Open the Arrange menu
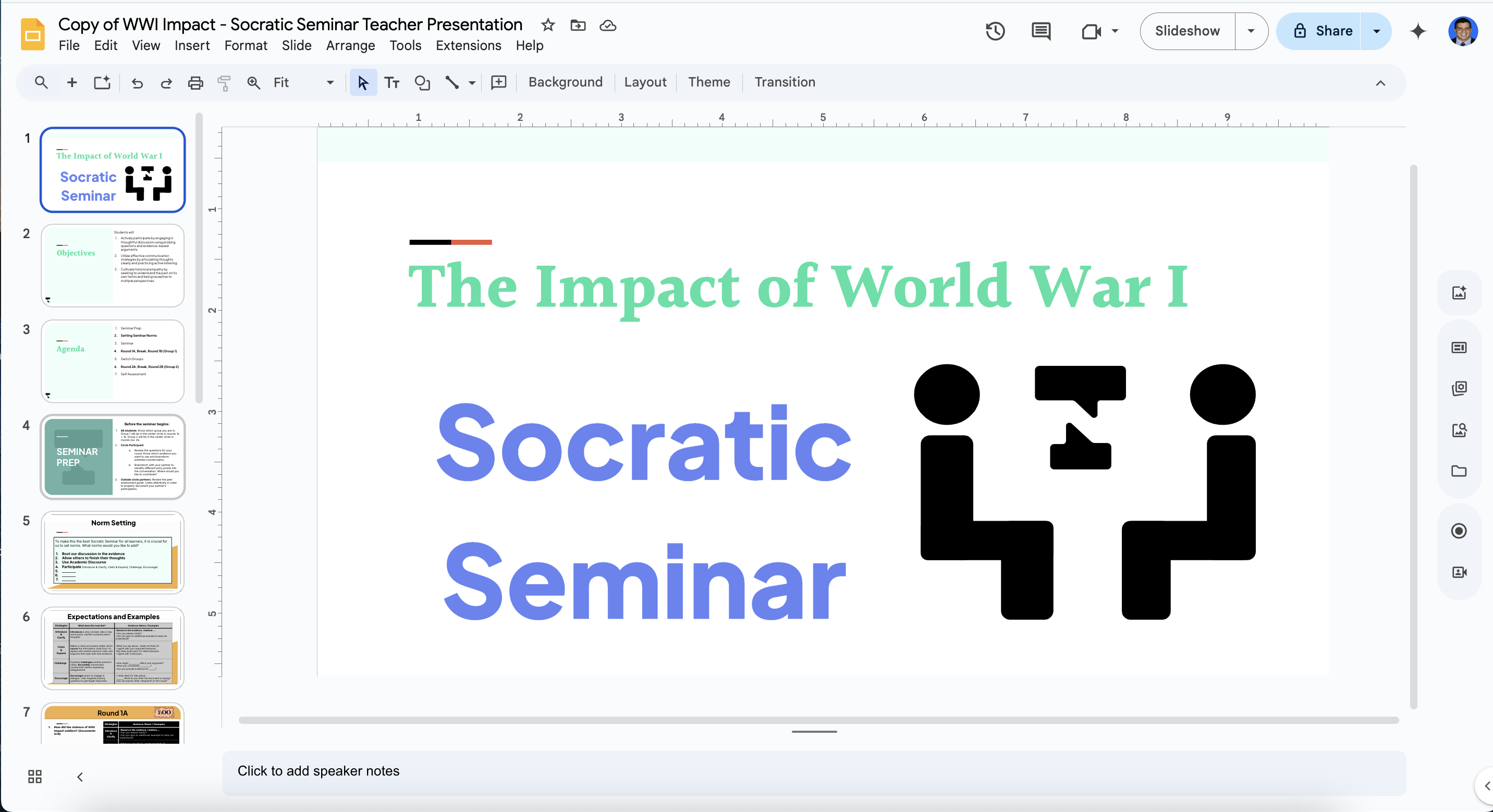 point(350,46)
